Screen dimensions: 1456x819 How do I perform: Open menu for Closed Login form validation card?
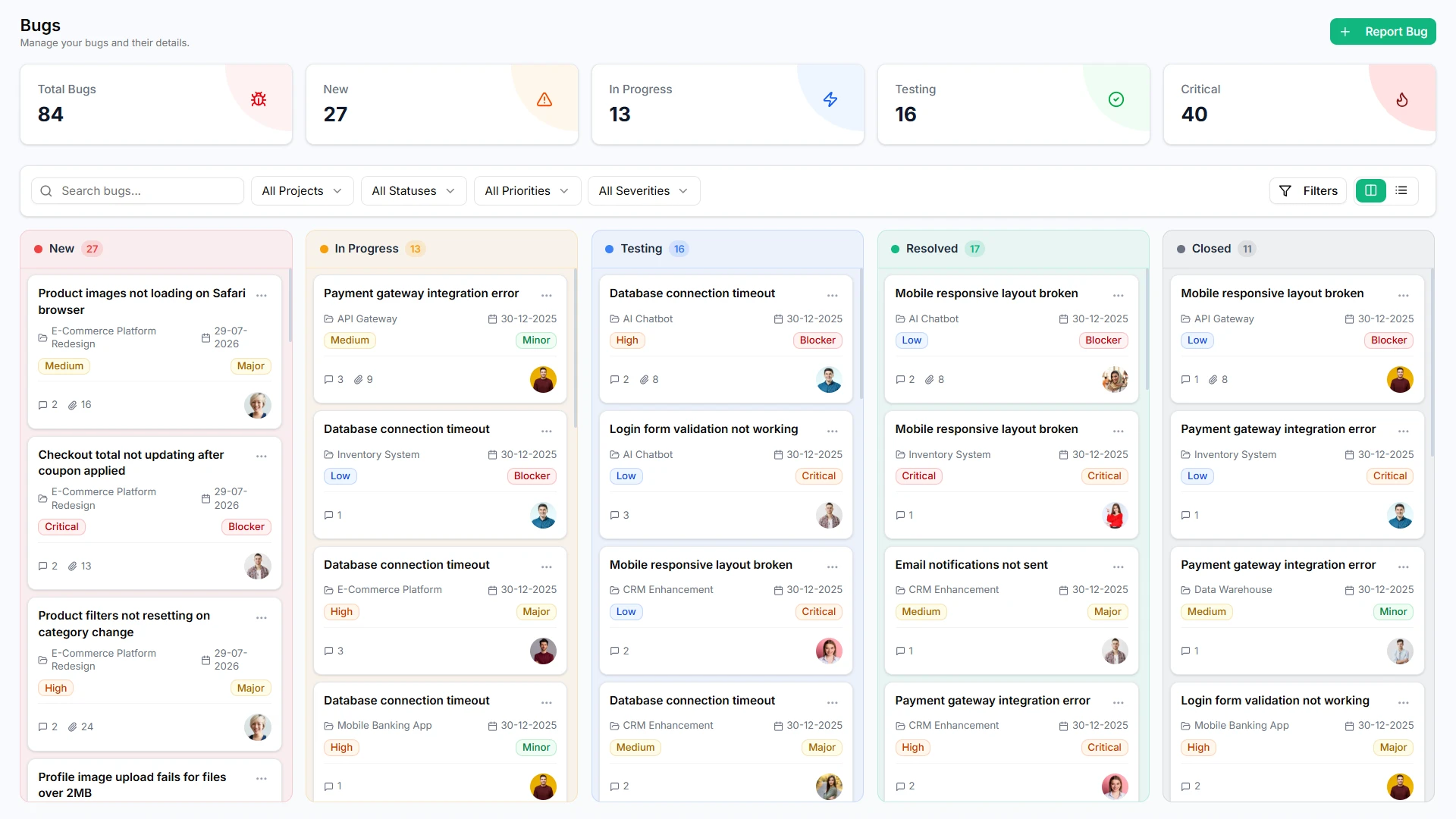[x=1404, y=702]
